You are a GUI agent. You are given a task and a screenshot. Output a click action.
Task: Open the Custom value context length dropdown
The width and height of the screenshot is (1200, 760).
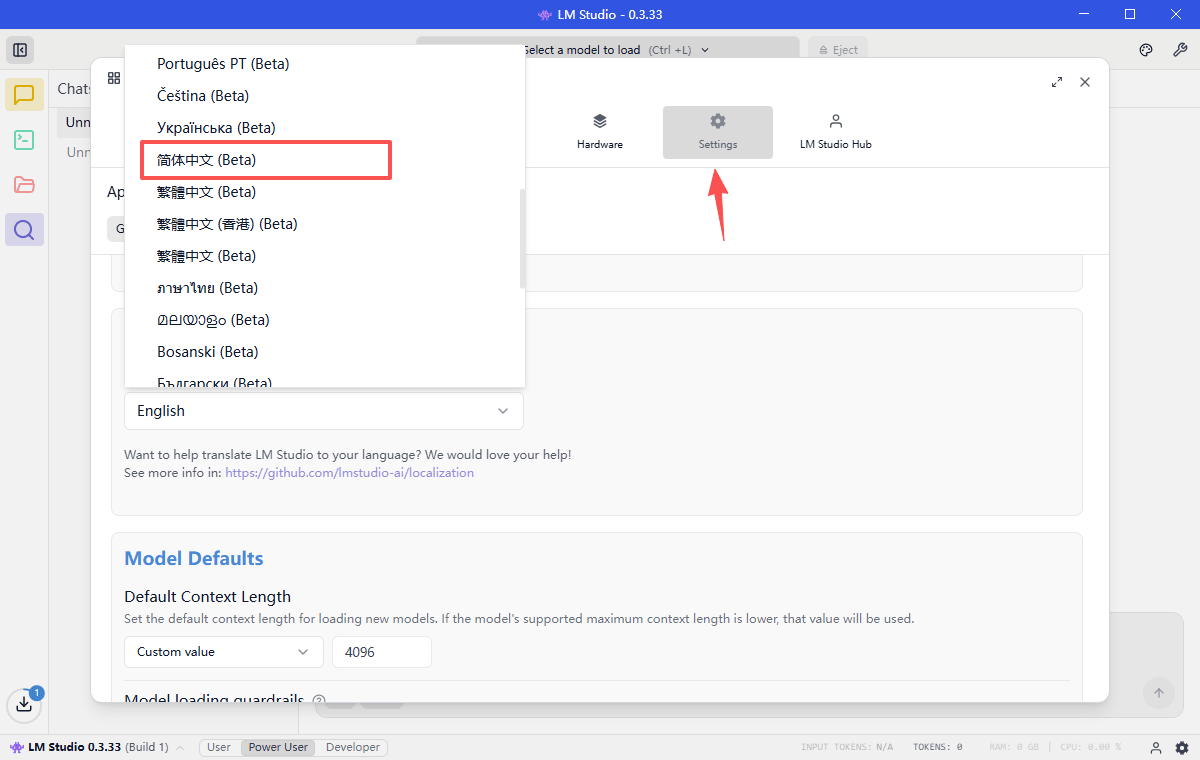coord(223,652)
